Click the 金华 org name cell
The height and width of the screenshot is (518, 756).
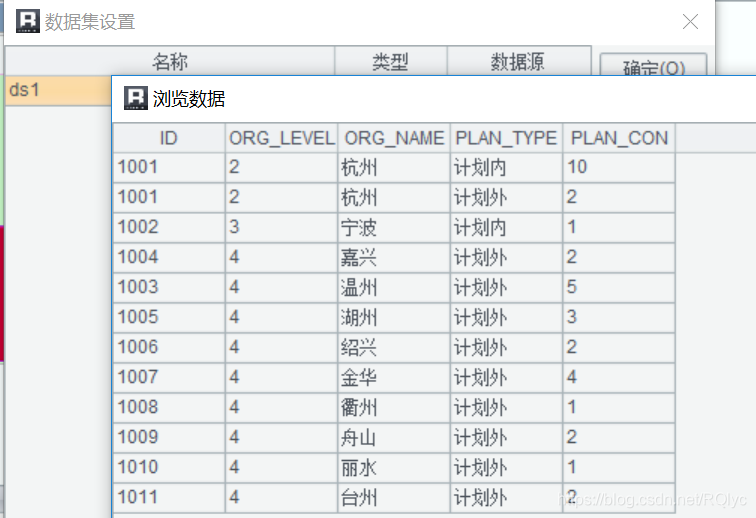(x=394, y=377)
